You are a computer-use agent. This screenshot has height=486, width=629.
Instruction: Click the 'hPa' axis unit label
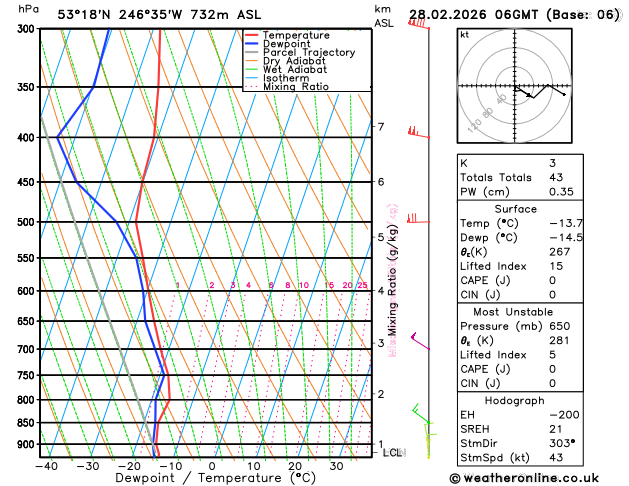click(28, 9)
